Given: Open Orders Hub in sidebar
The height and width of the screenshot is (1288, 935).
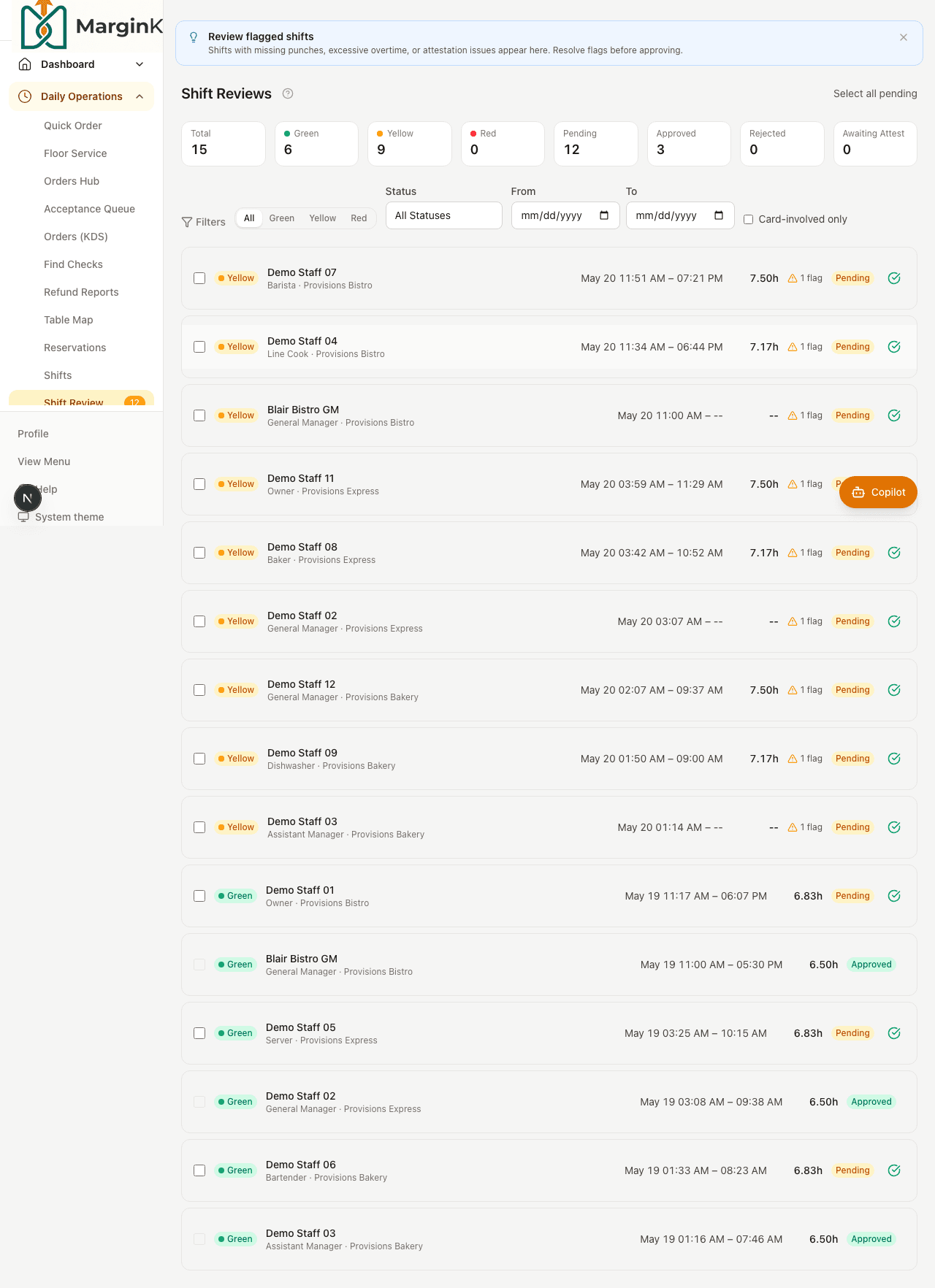Looking at the screenshot, I should (x=72, y=181).
